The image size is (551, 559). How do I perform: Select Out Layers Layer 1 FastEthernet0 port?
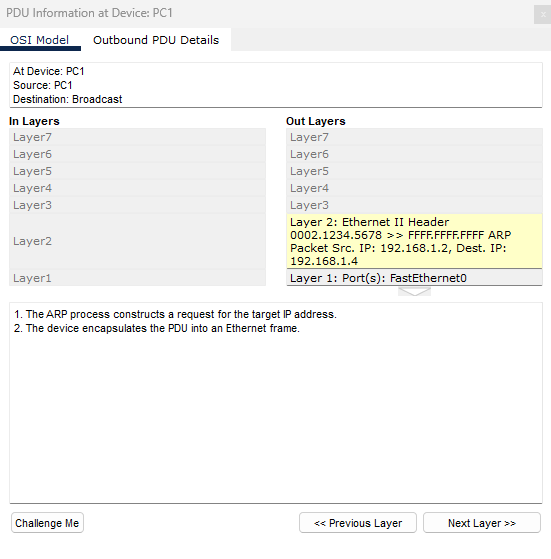[x=414, y=278]
